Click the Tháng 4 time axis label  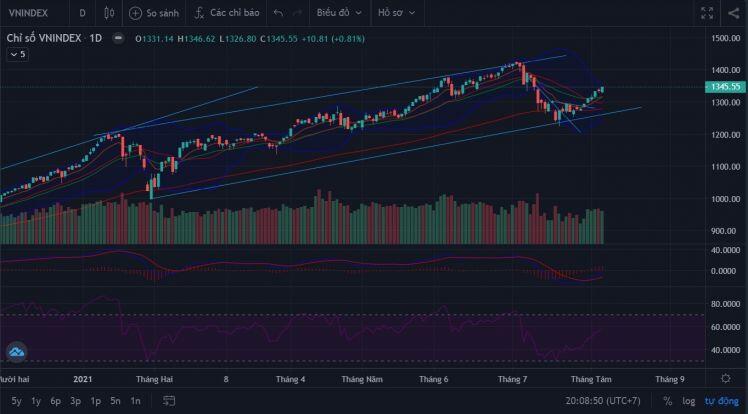coord(291,379)
